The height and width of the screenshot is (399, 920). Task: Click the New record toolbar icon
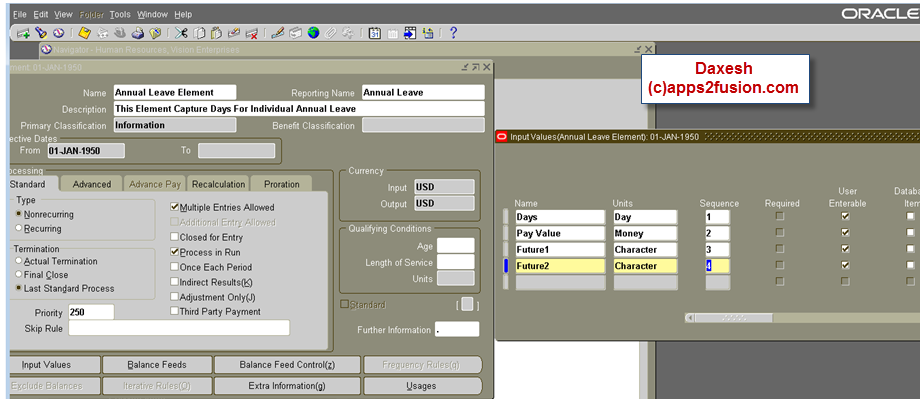coord(23,33)
